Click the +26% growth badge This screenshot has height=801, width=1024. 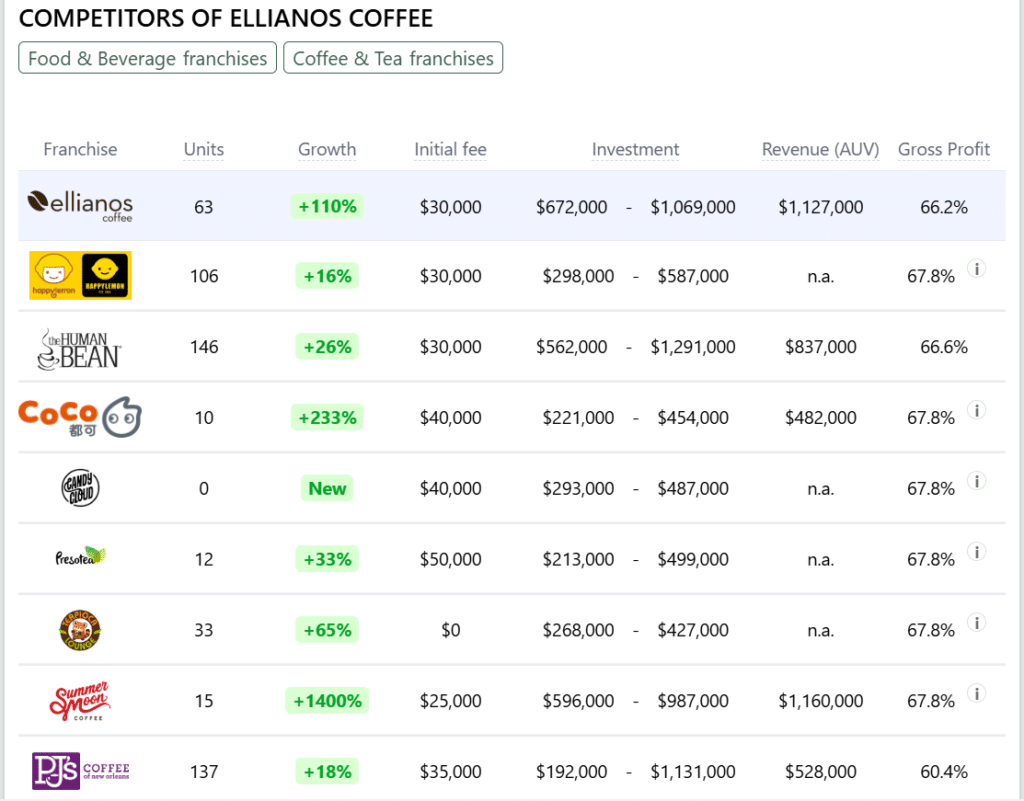[327, 347]
